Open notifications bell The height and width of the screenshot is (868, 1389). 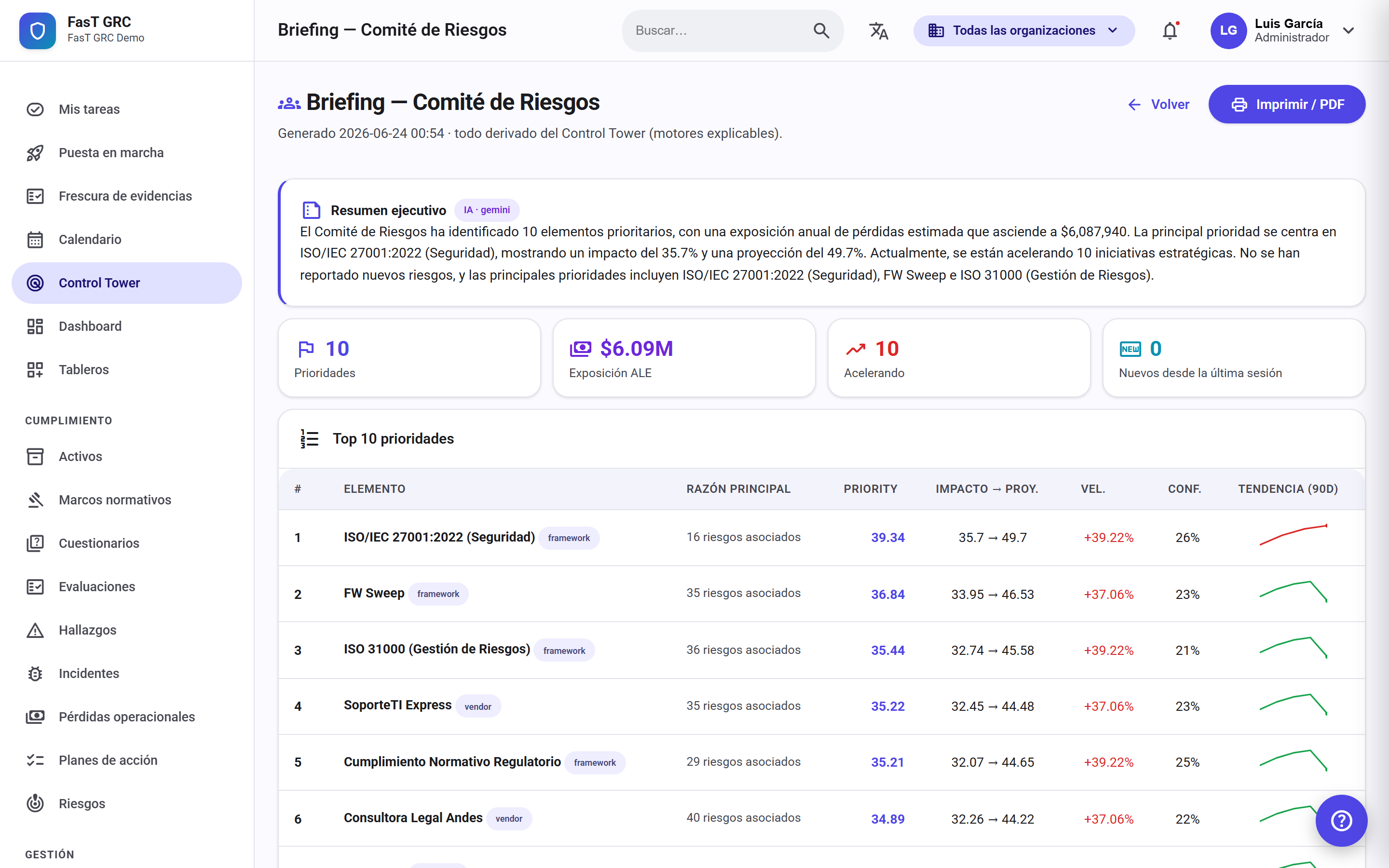1170,30
